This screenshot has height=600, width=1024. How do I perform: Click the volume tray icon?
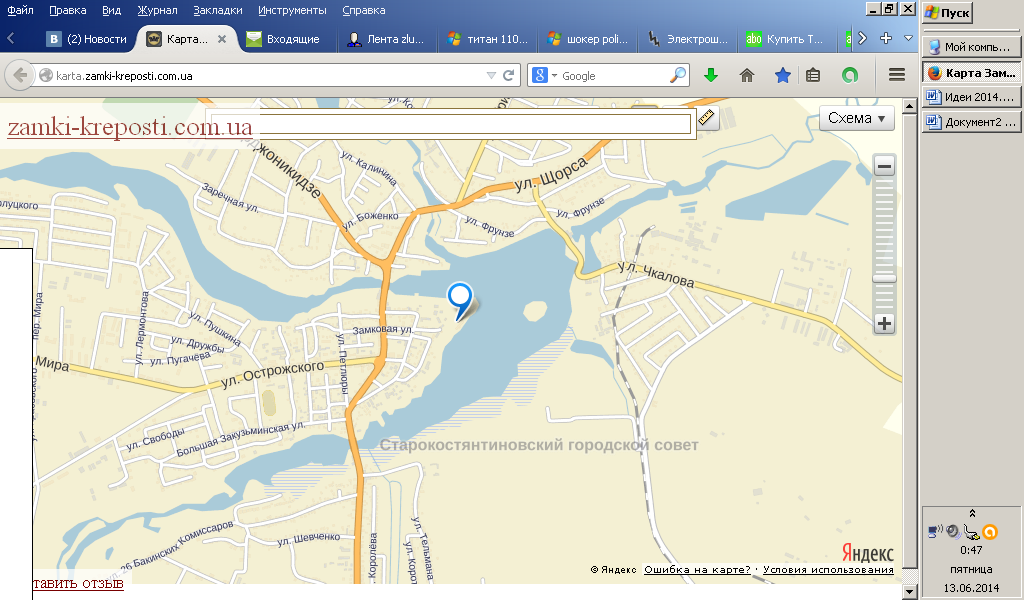953,532
